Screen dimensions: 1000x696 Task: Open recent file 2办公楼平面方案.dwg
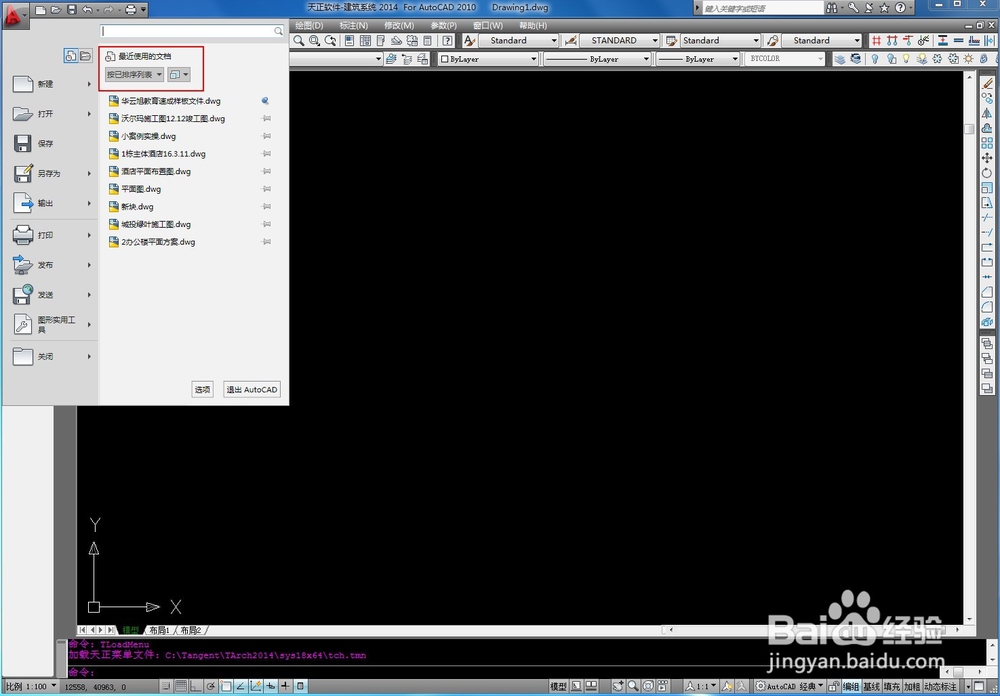click(x=158, y=242)
